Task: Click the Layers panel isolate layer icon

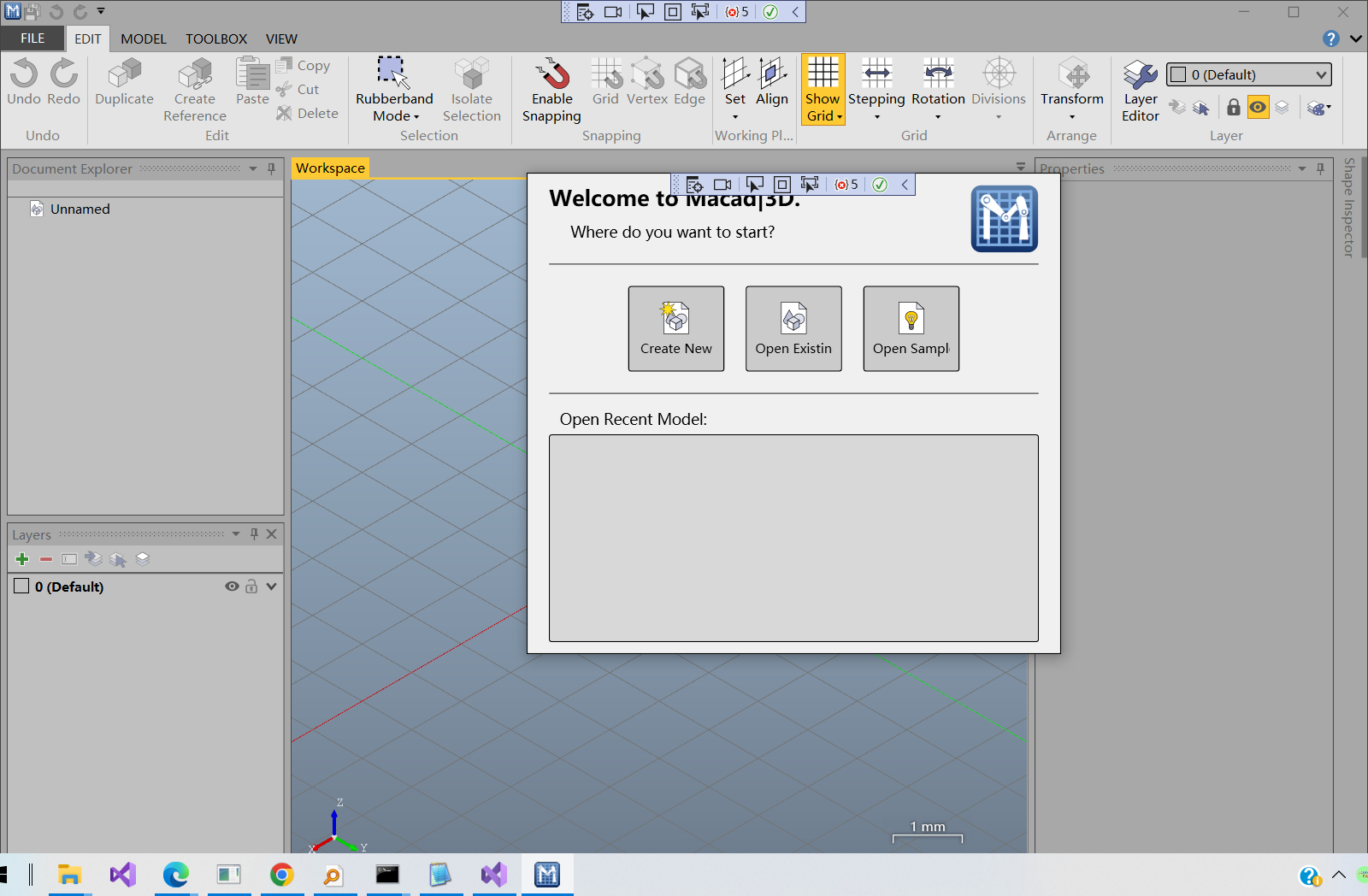Action: point(142,559)
